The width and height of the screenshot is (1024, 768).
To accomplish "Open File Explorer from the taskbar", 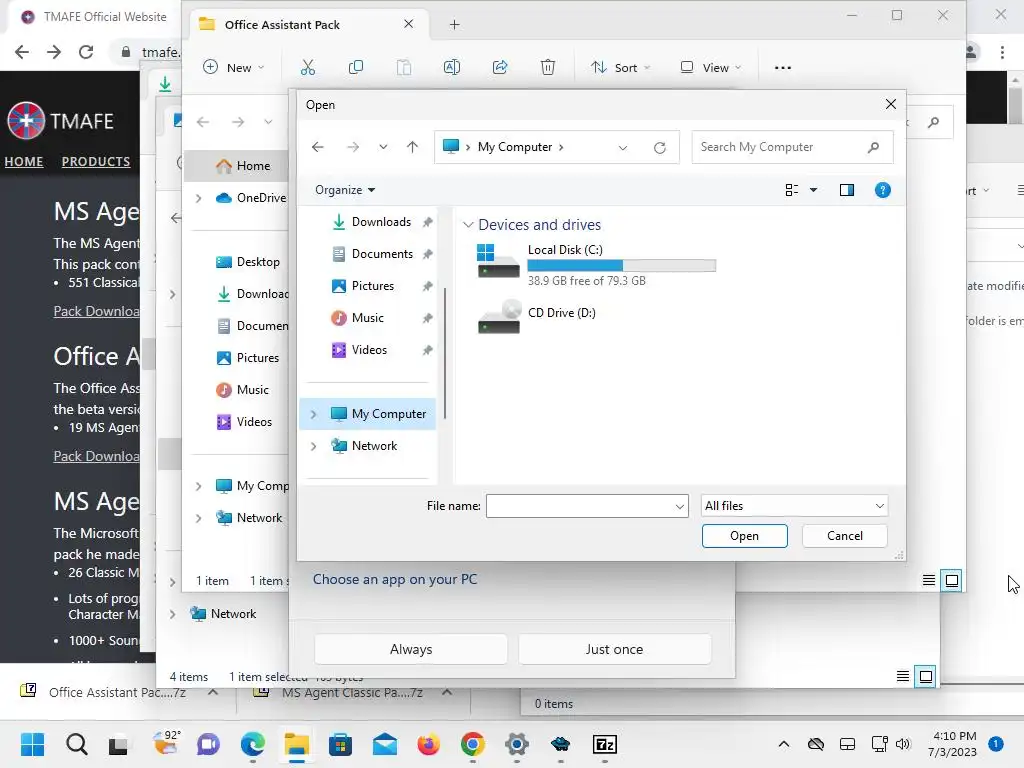I will click(296, 744).
